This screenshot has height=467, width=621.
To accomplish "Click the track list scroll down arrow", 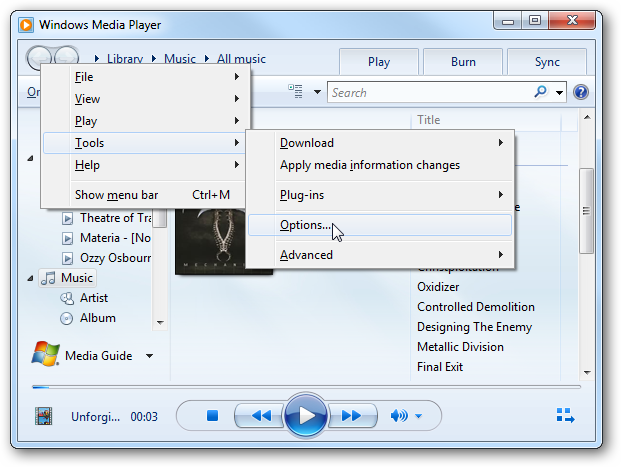I will click(x=587, y=372).
